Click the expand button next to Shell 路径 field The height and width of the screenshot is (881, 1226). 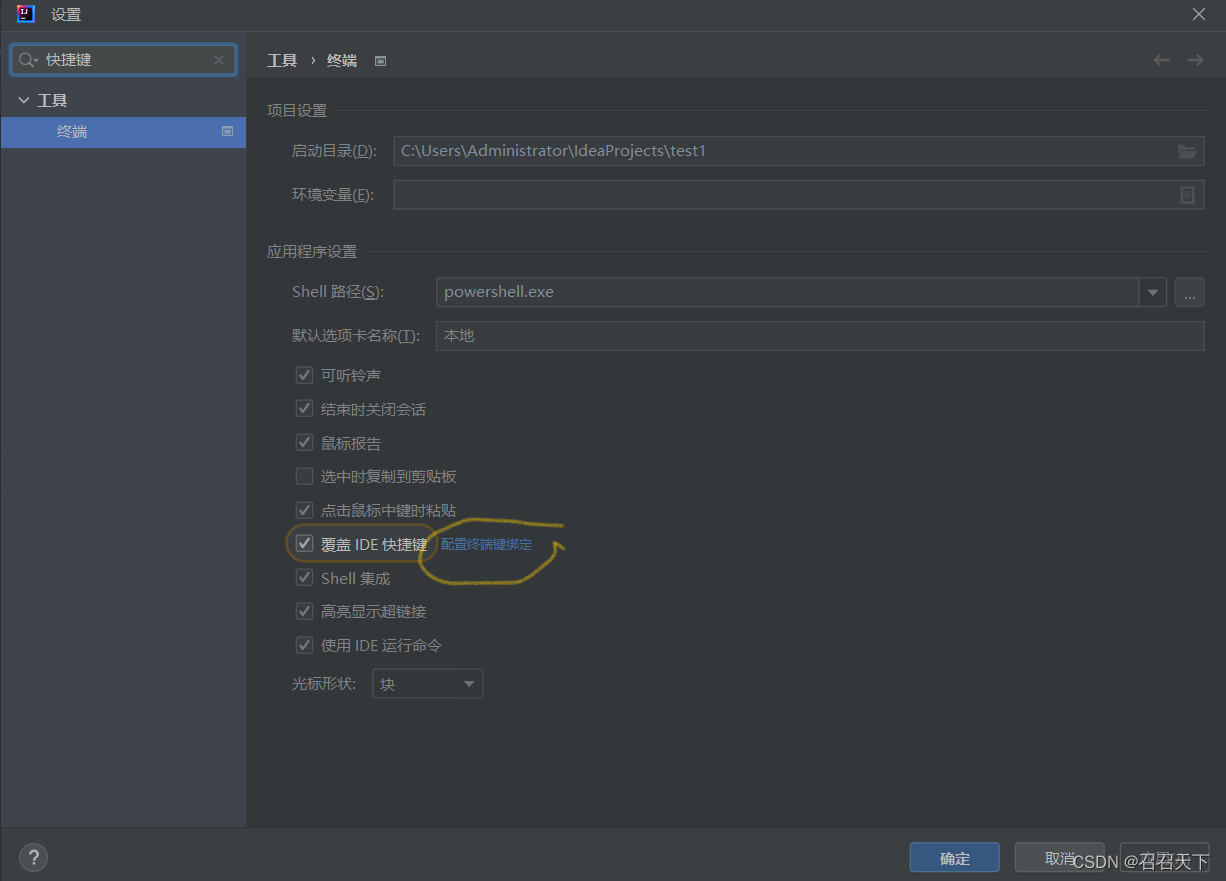pyautogui.click(x=1189, y=292)
